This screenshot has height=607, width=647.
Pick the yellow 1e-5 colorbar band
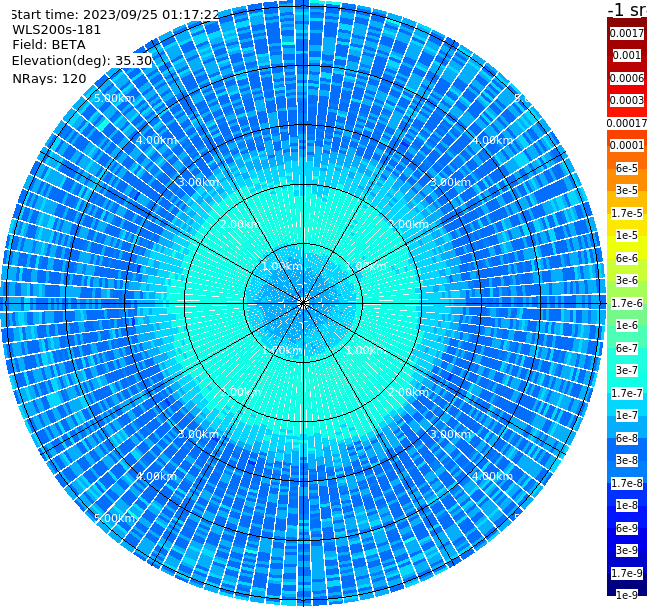(x=627, y=235)
